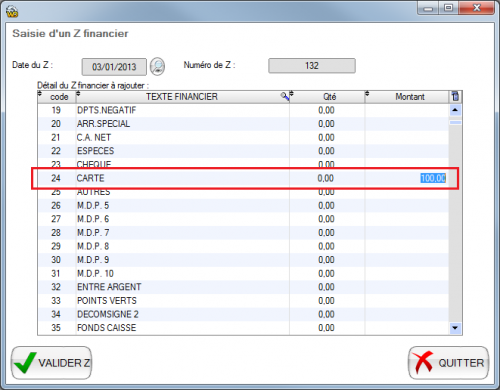The width and height of the screenshot is (500, 390).
Task: Edit the CARTE Montant cell 100,00
Action: (x=433, y=178)
